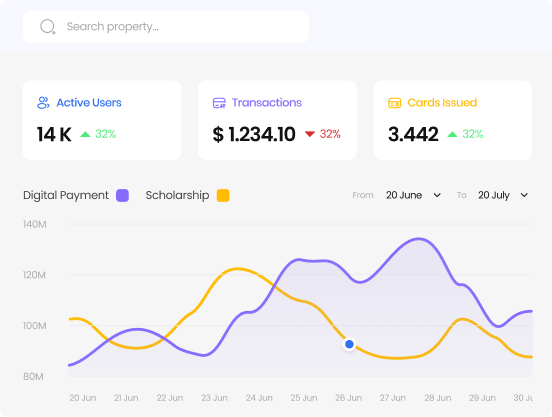Click the 32% change under Active Users
This screenshot has height=417, width=552.
point(106,134)
